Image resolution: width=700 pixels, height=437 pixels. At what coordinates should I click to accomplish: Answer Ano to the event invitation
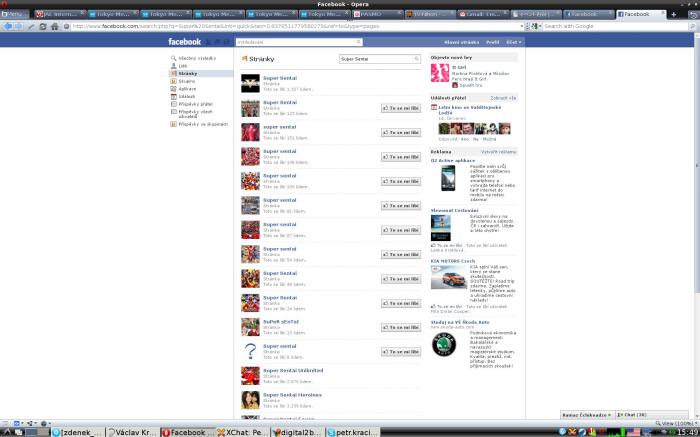[x=465, y=139]
